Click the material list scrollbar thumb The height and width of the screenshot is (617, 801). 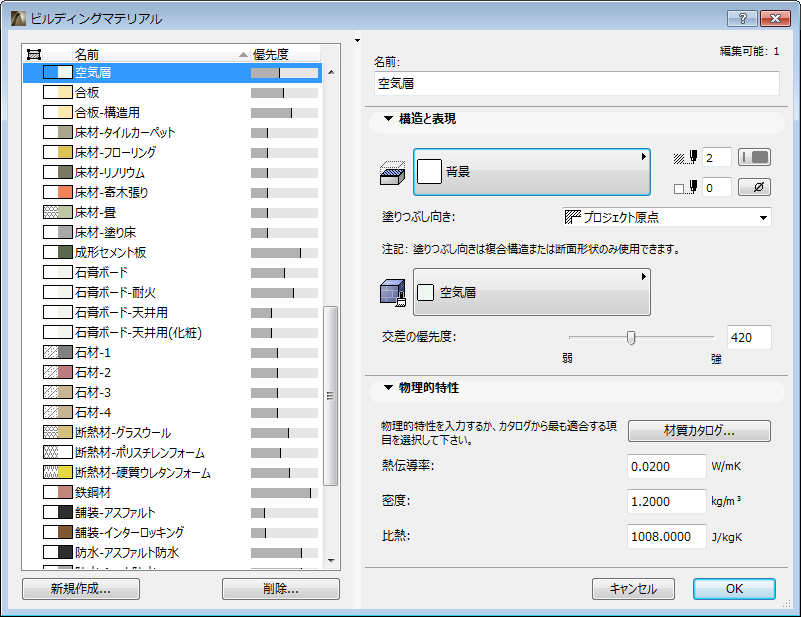tap(331, 396)
